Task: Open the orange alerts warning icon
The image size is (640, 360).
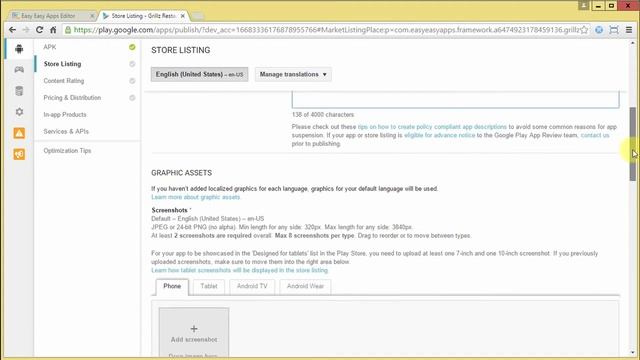Action: (19, 133)
